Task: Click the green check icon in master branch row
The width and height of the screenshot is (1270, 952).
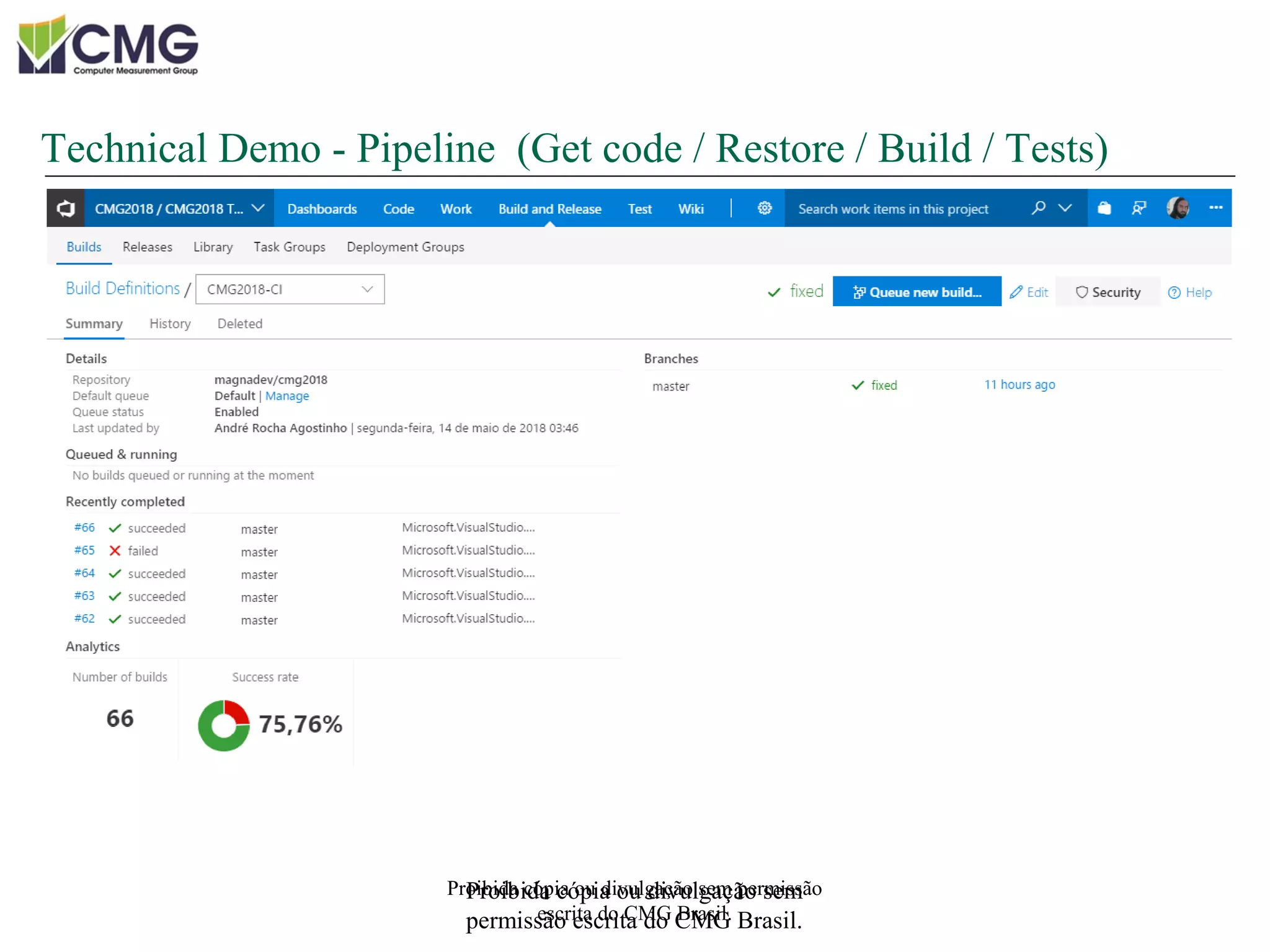Action: point(858,386)
